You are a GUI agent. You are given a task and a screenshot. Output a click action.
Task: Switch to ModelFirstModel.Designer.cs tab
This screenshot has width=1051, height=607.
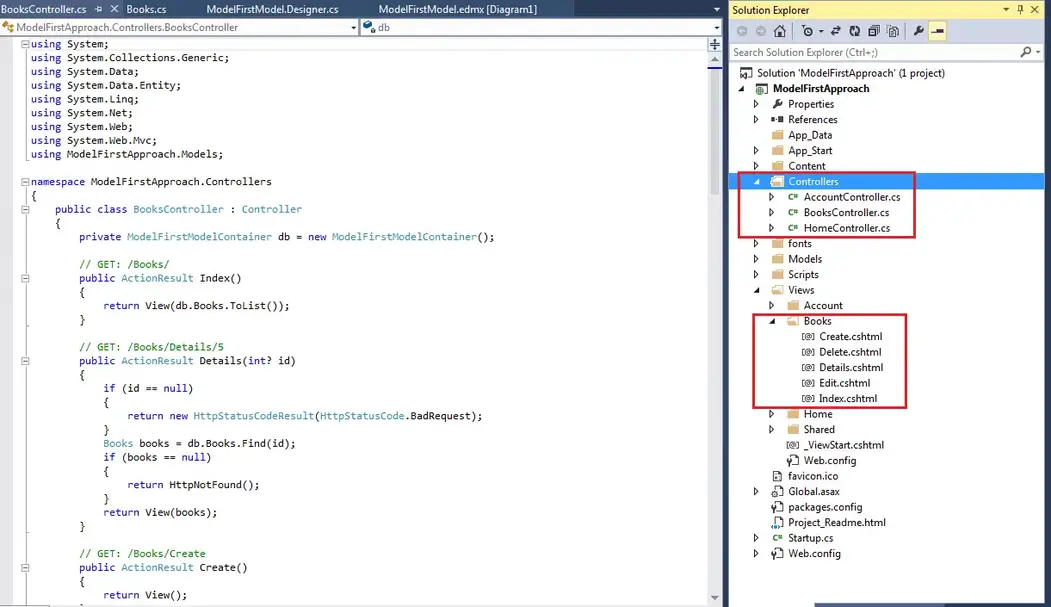(x=272, y=9)
